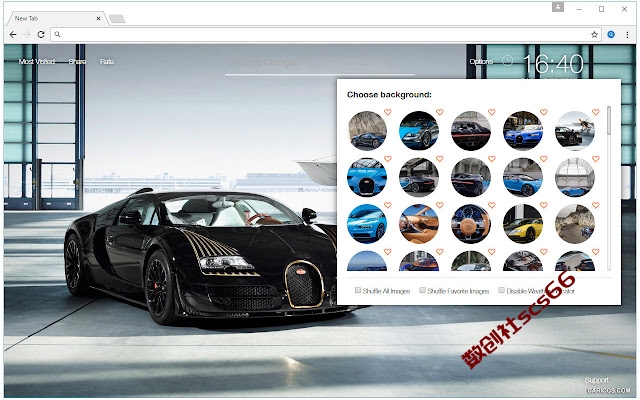Select black car with skateboarder thumbnail

point(575,131)
